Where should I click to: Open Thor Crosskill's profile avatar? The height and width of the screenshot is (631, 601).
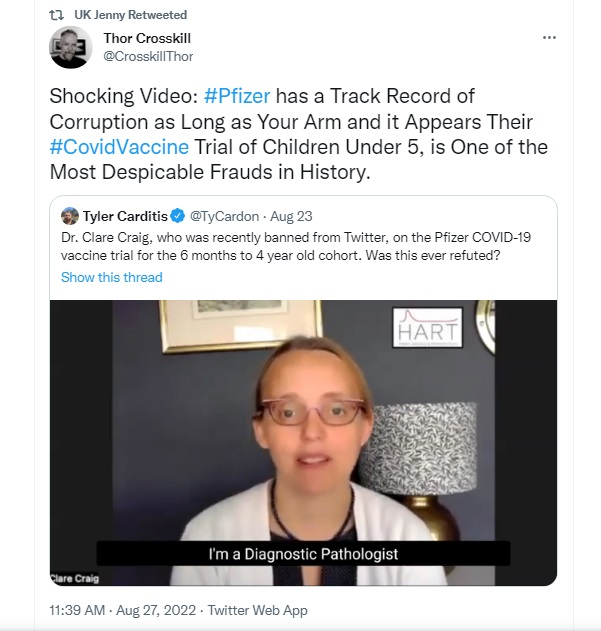70,47
